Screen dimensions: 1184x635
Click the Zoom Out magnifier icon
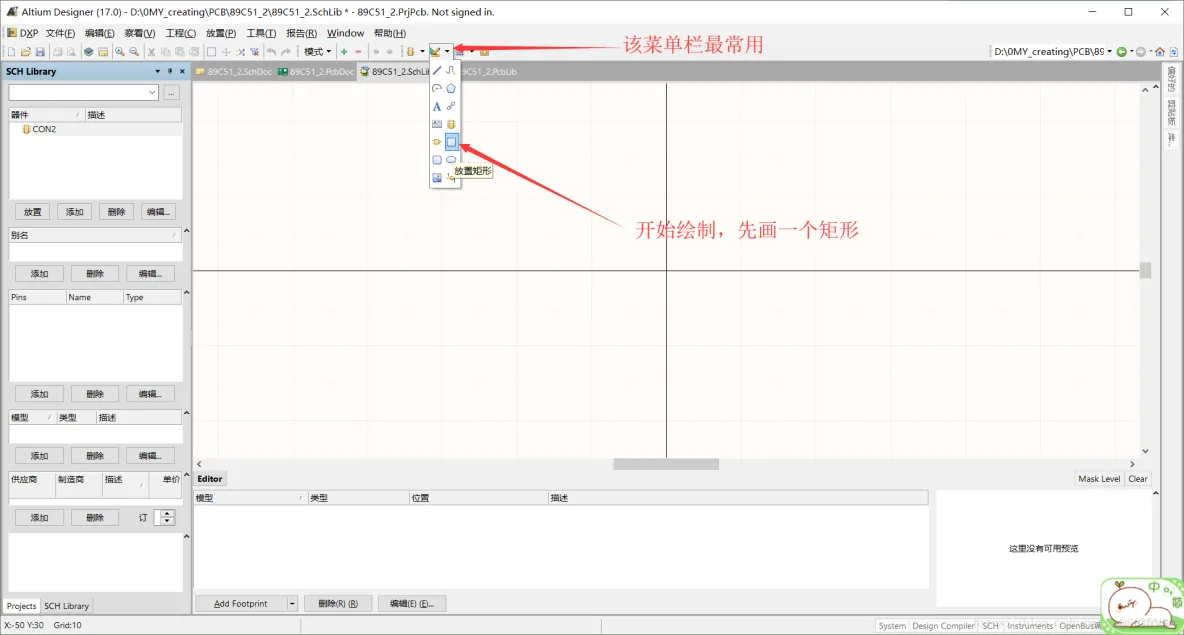134,51
